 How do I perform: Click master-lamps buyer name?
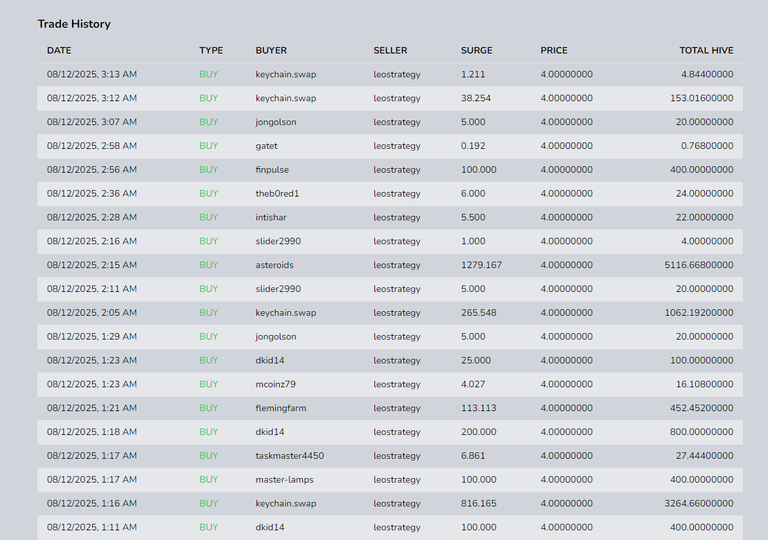[284, 480]
